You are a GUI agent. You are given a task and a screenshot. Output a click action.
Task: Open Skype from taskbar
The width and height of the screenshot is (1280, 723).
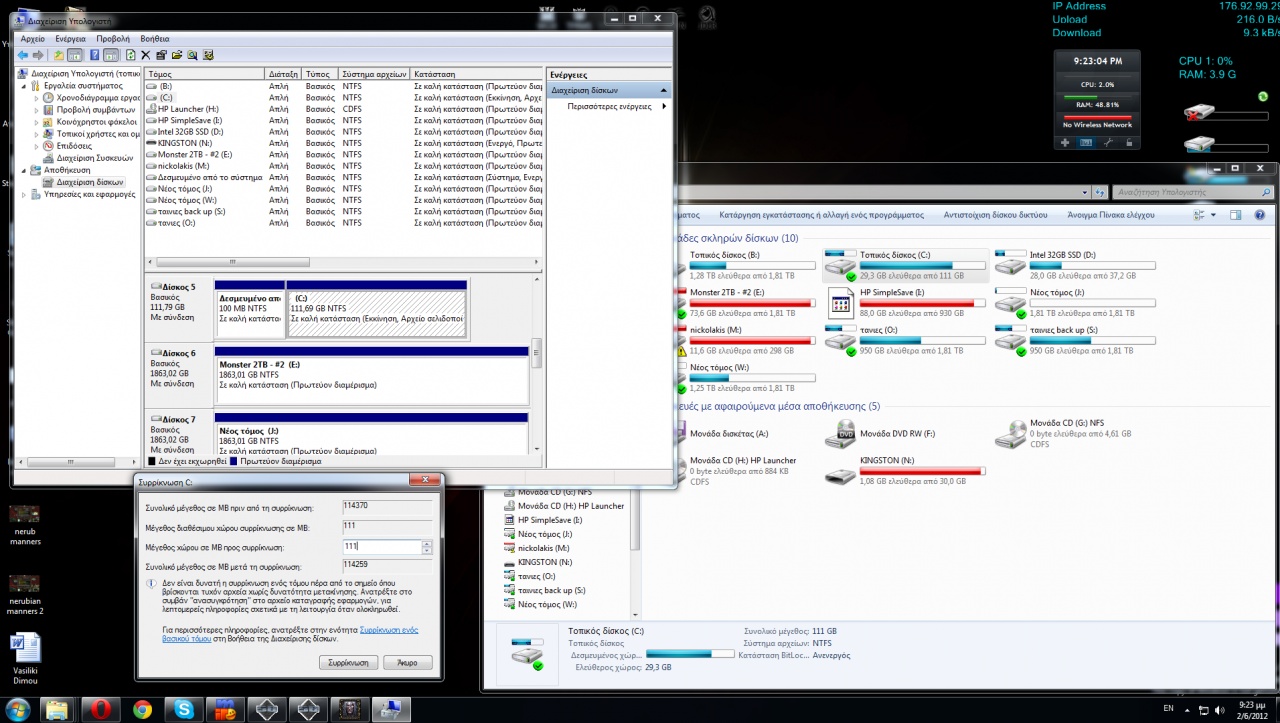click(184, 709)
